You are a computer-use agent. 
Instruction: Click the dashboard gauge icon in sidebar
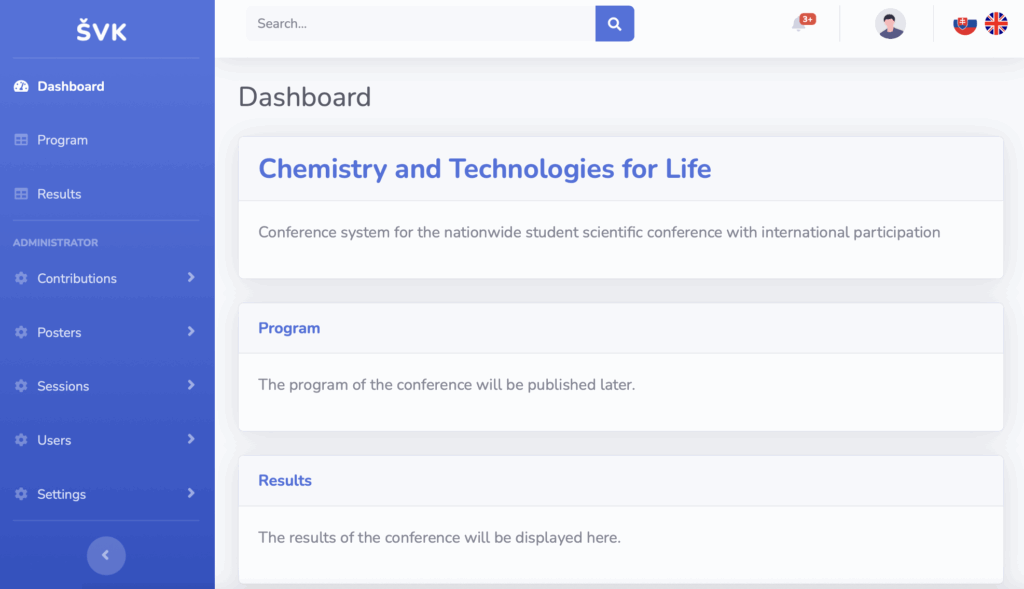pos(21,86)
